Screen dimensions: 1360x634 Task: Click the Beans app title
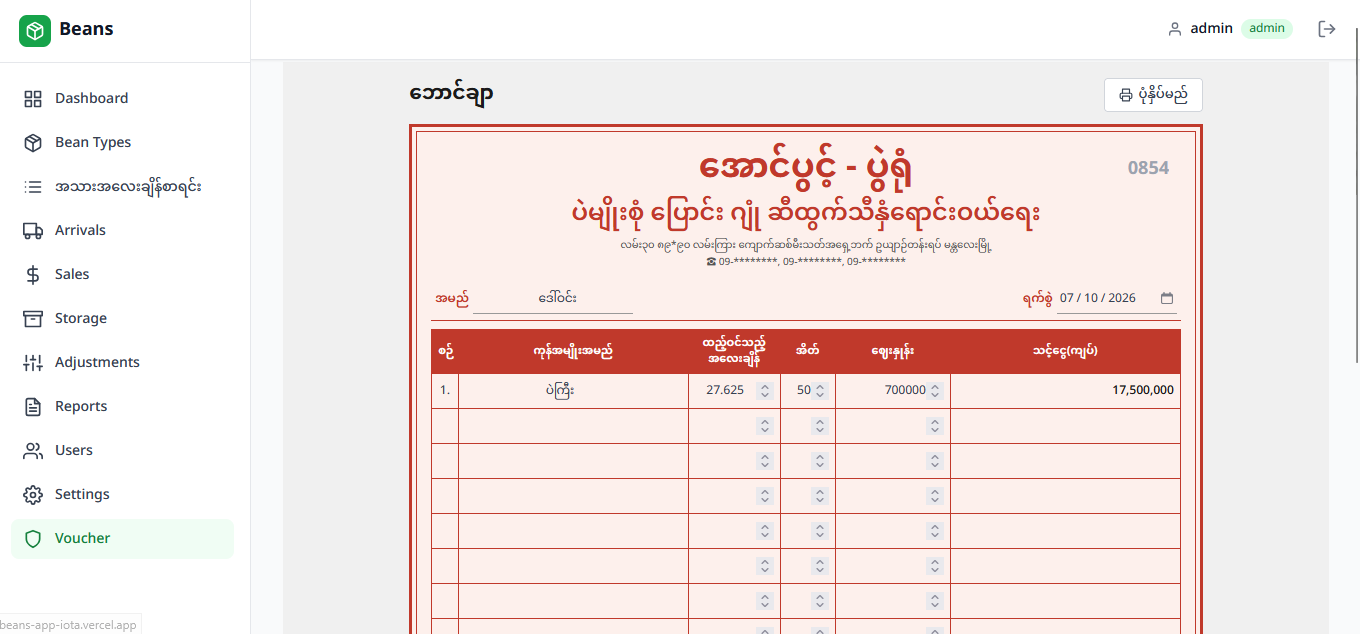(x=86, y=29)
